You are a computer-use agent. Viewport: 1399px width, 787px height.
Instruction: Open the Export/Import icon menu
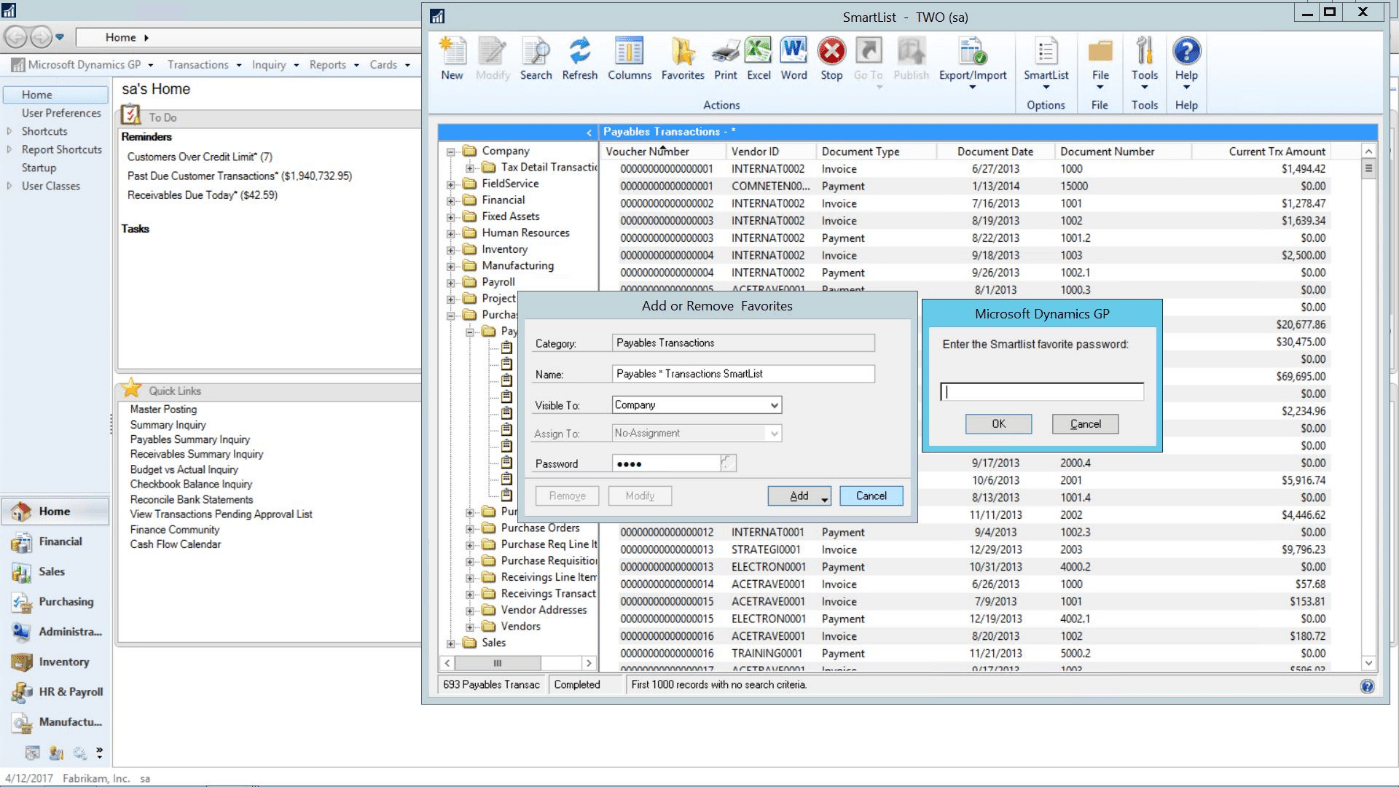coord(972,51)
